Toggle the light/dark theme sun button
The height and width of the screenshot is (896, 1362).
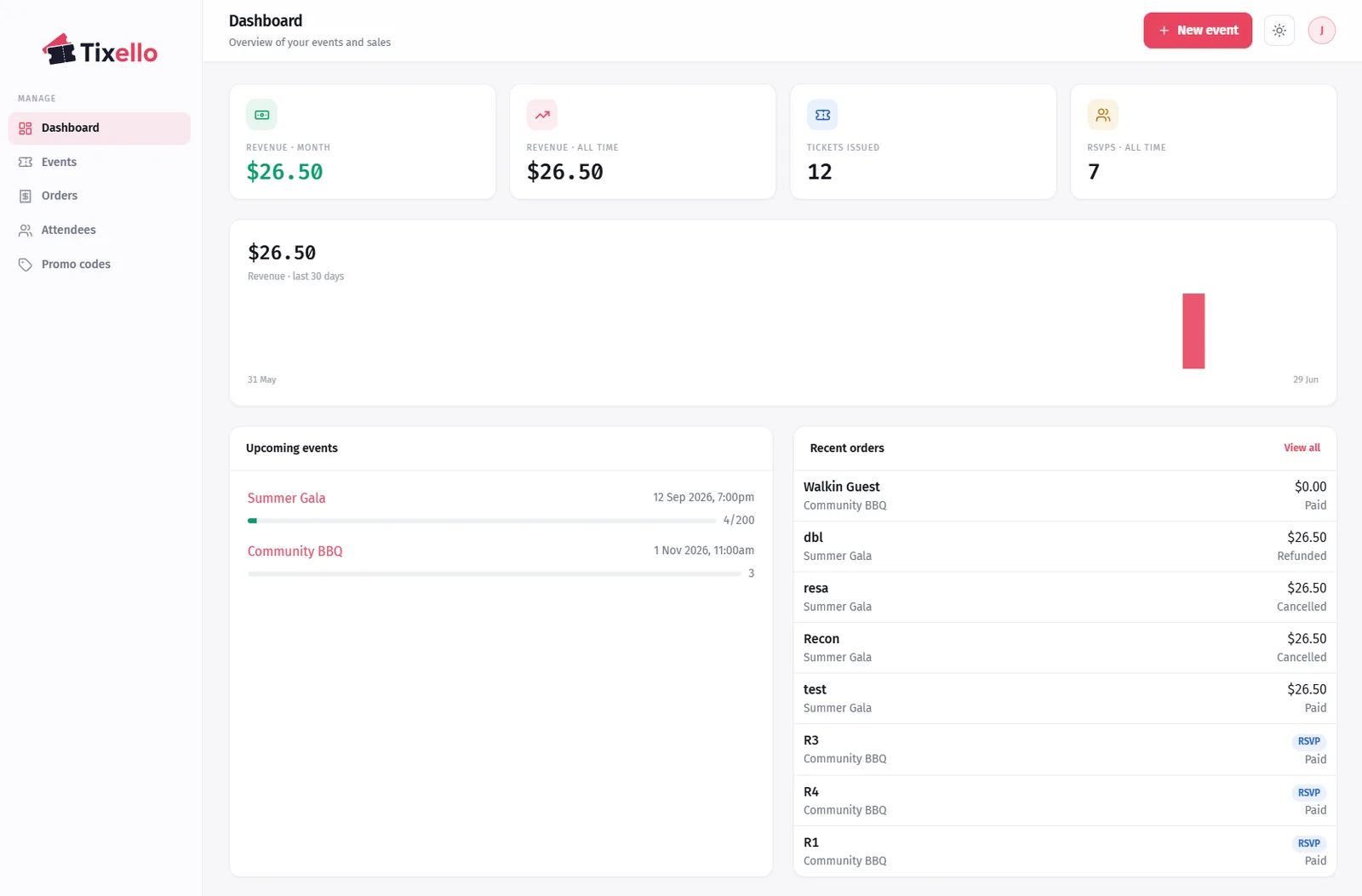(1279, 31)
